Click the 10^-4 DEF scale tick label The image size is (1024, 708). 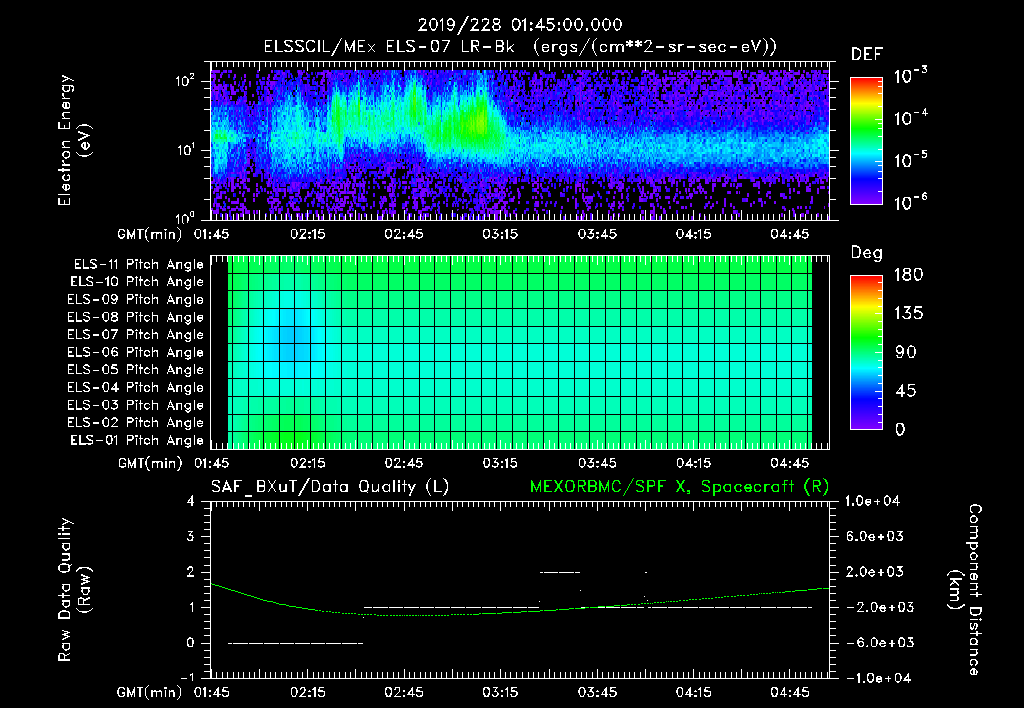(x=910, y=118)
